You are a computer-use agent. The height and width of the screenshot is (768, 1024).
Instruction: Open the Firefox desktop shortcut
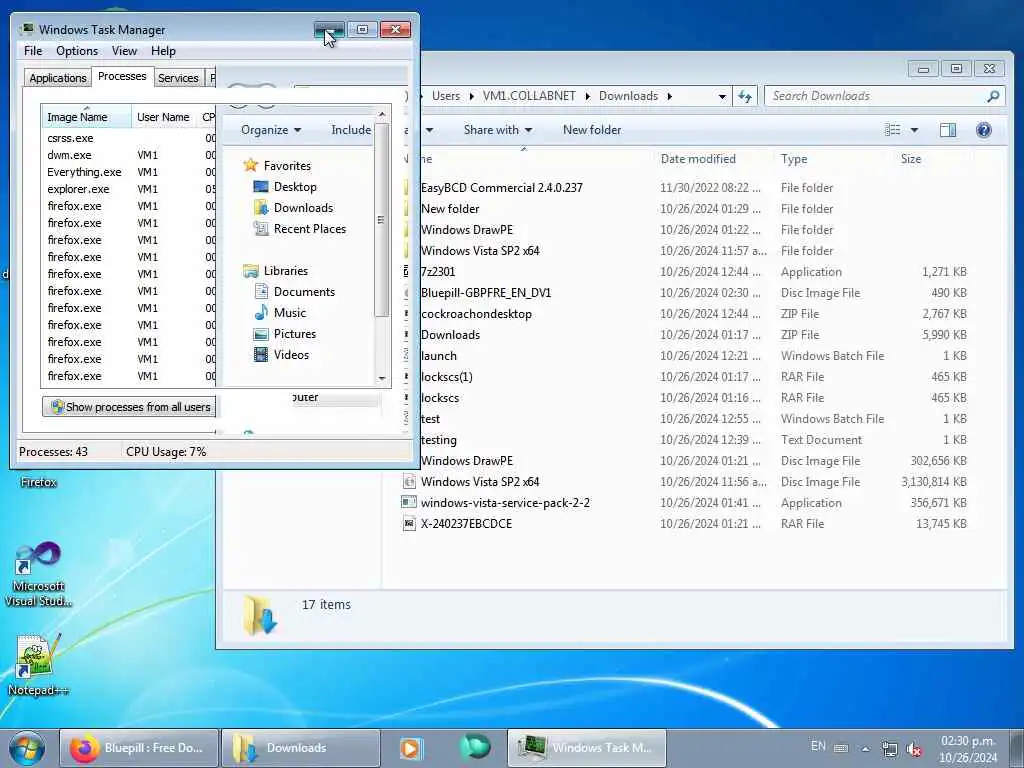coord(38,481)
